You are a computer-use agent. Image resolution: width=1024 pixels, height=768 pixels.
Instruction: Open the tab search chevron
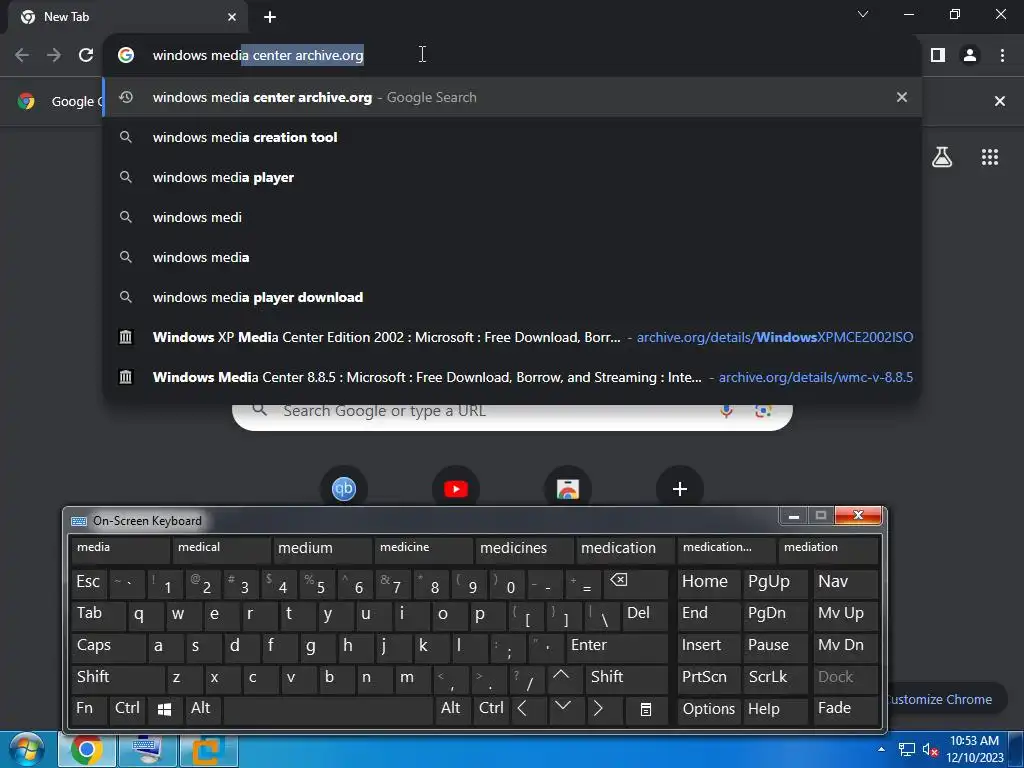click(x=863, y=14)
